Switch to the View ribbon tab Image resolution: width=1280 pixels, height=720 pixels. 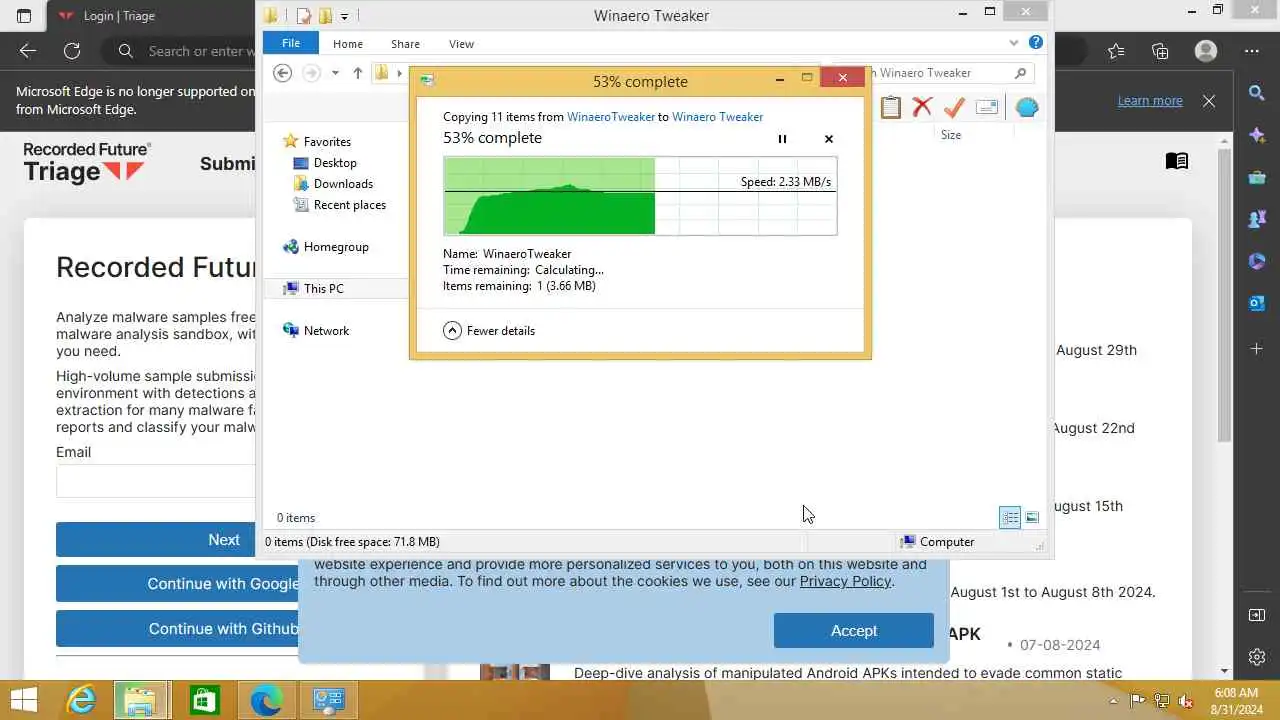pos(461,44)
